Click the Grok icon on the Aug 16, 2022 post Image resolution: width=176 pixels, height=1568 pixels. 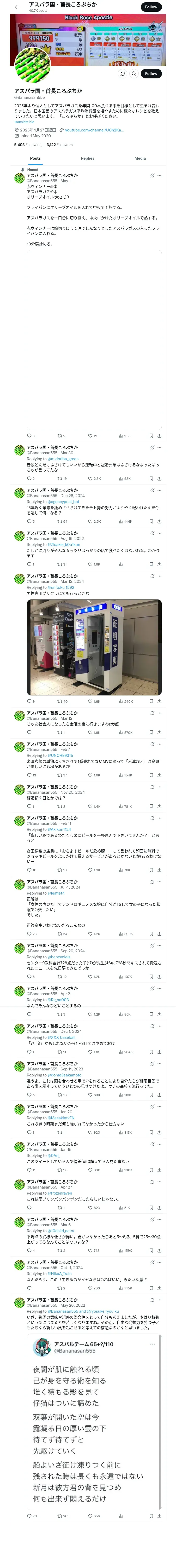click(152, 533)
